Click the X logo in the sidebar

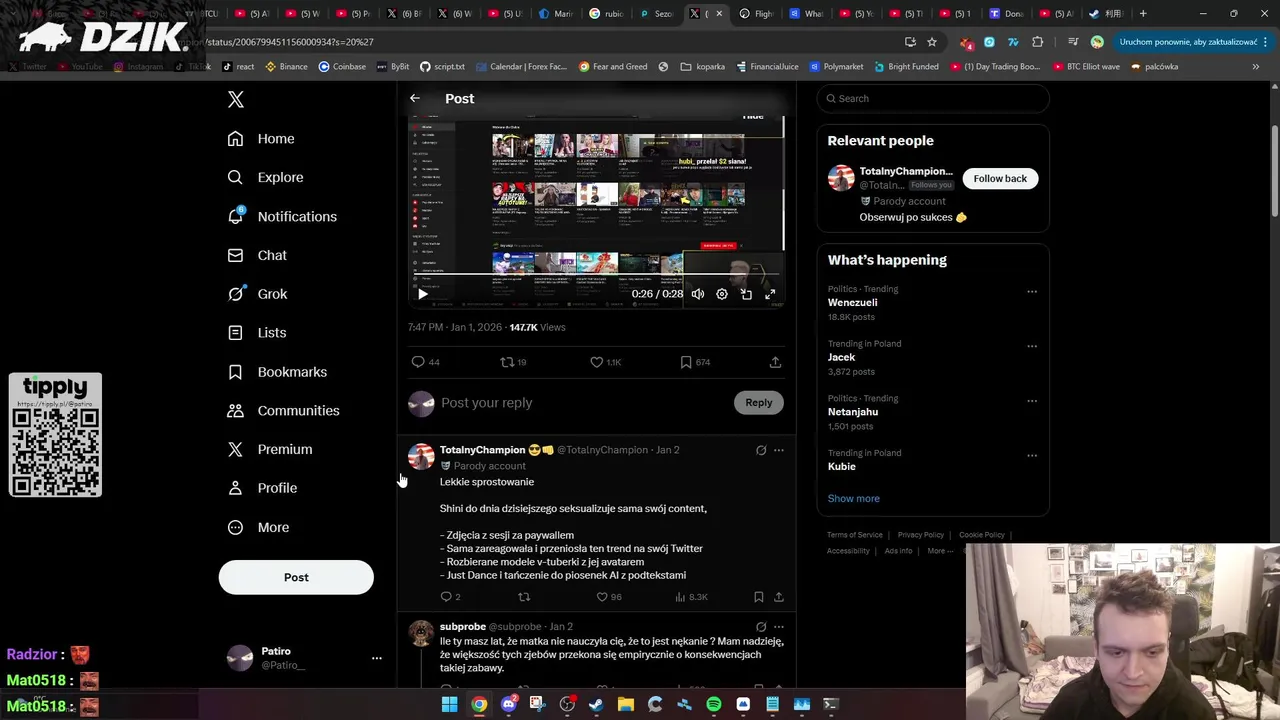236,99
